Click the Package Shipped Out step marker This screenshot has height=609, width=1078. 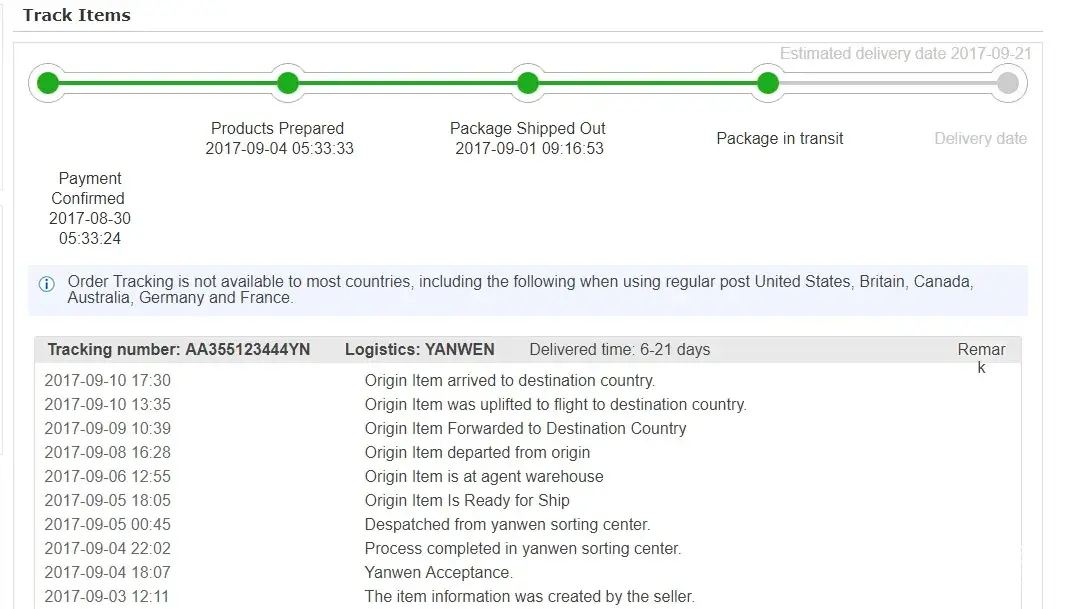pos(527,83)
